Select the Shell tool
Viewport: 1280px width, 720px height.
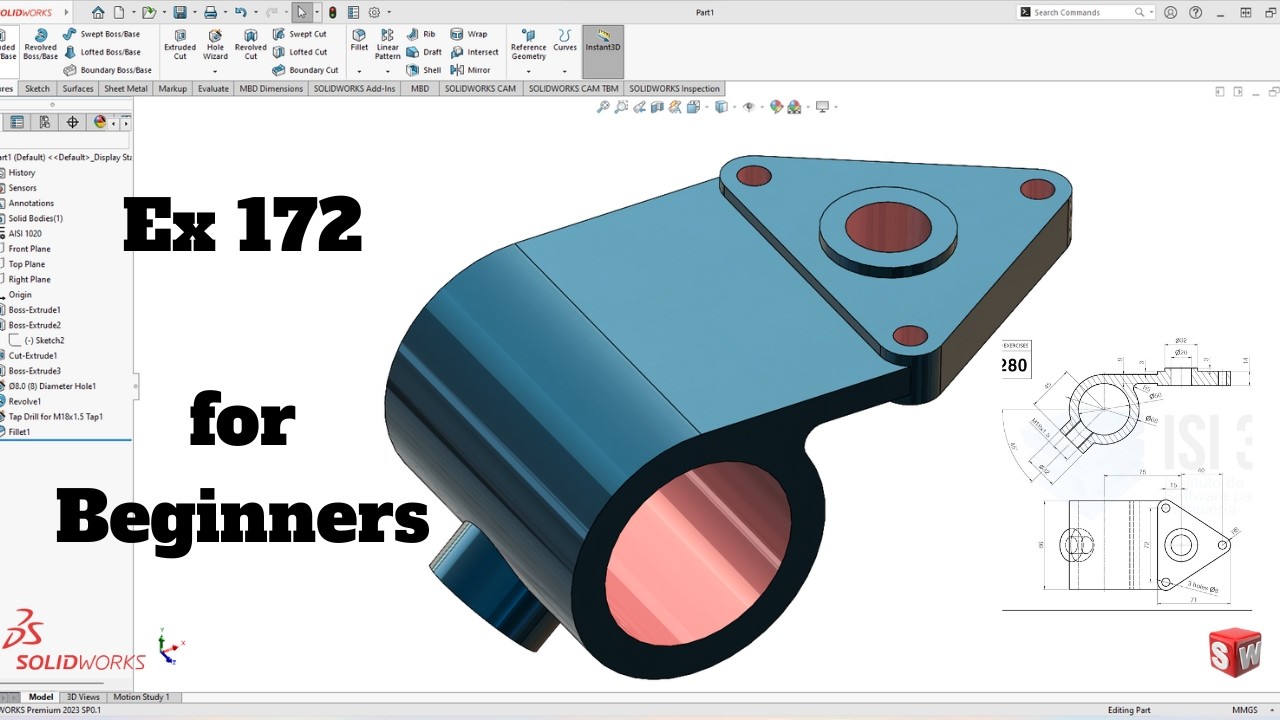[x=424, y=70]
